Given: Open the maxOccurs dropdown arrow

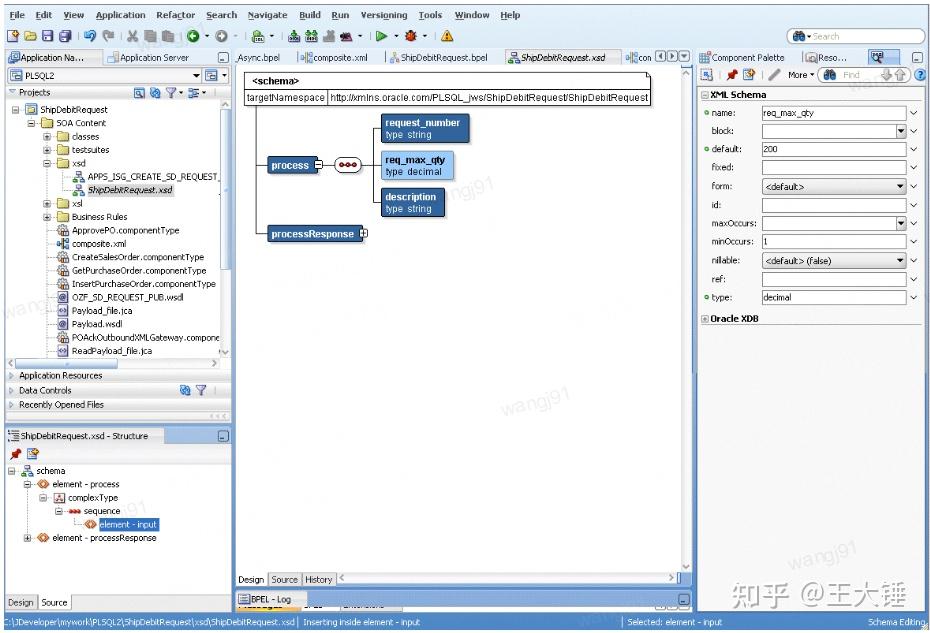Looking at the screenshot, I should tap(901, 223).
